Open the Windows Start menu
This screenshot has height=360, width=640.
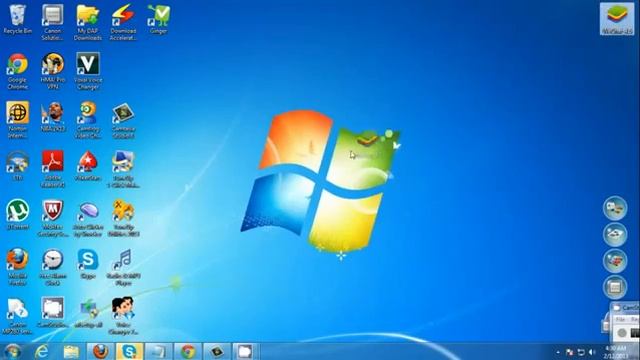click(13, 351)
